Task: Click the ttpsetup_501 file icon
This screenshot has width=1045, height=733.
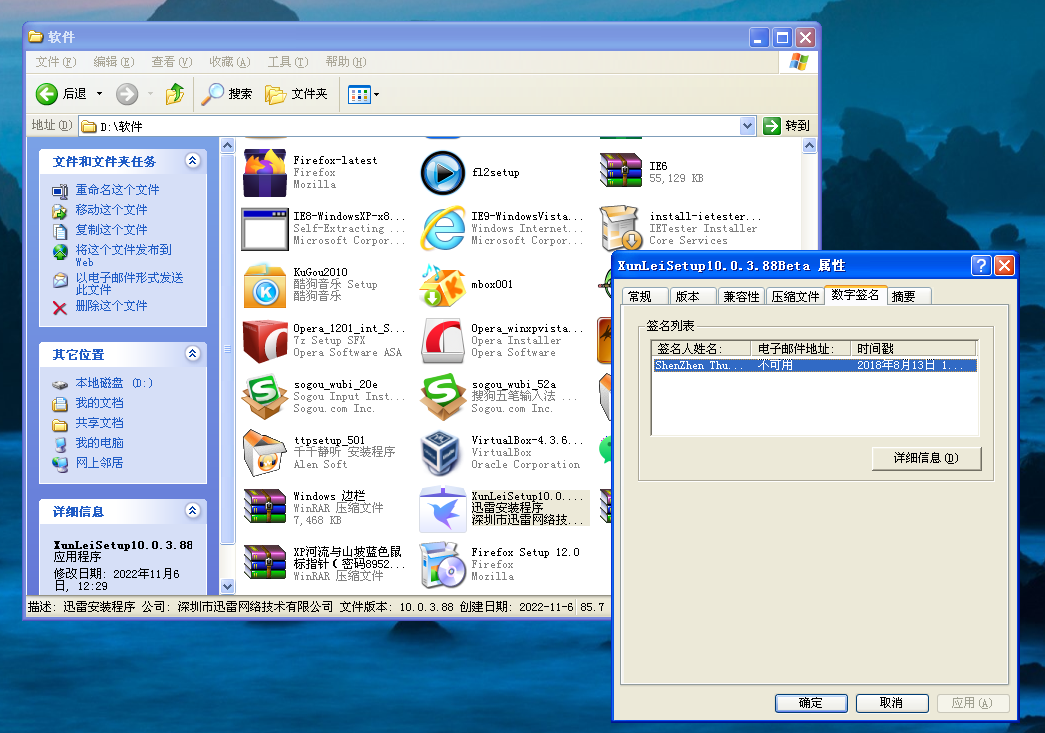Action: pyautogui.click(x=265, y=453)
